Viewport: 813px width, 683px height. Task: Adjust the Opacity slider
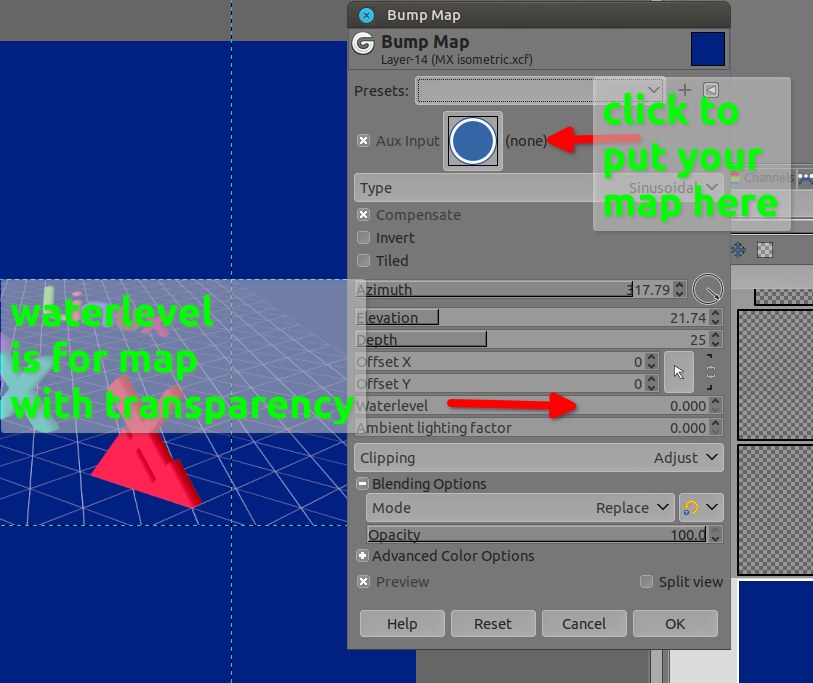538,534
